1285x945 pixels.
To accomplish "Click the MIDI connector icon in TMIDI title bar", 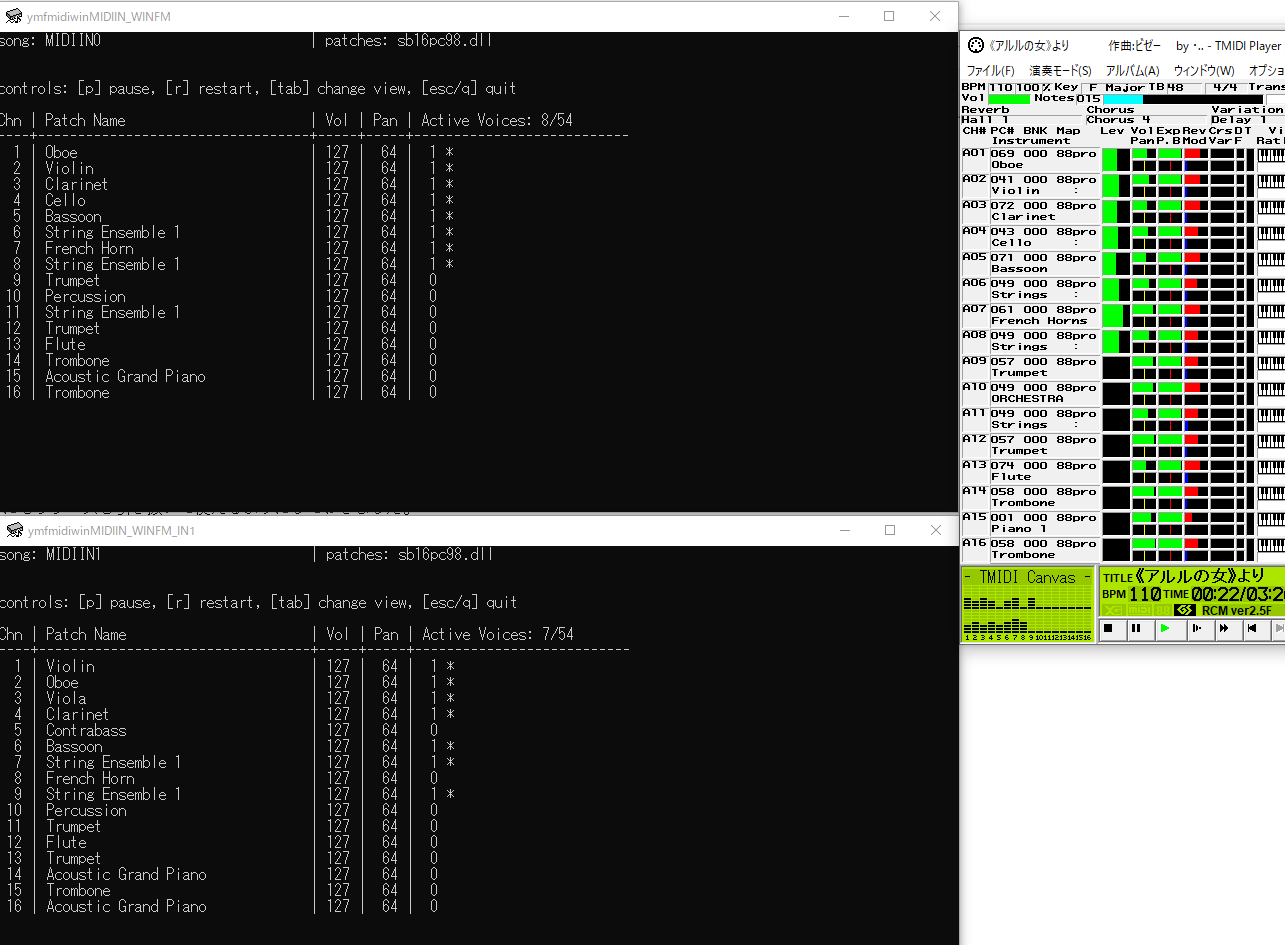I will coord(975,45).
